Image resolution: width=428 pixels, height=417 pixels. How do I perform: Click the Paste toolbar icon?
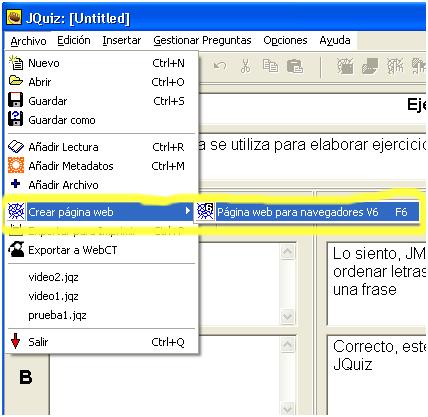[295, 66]
